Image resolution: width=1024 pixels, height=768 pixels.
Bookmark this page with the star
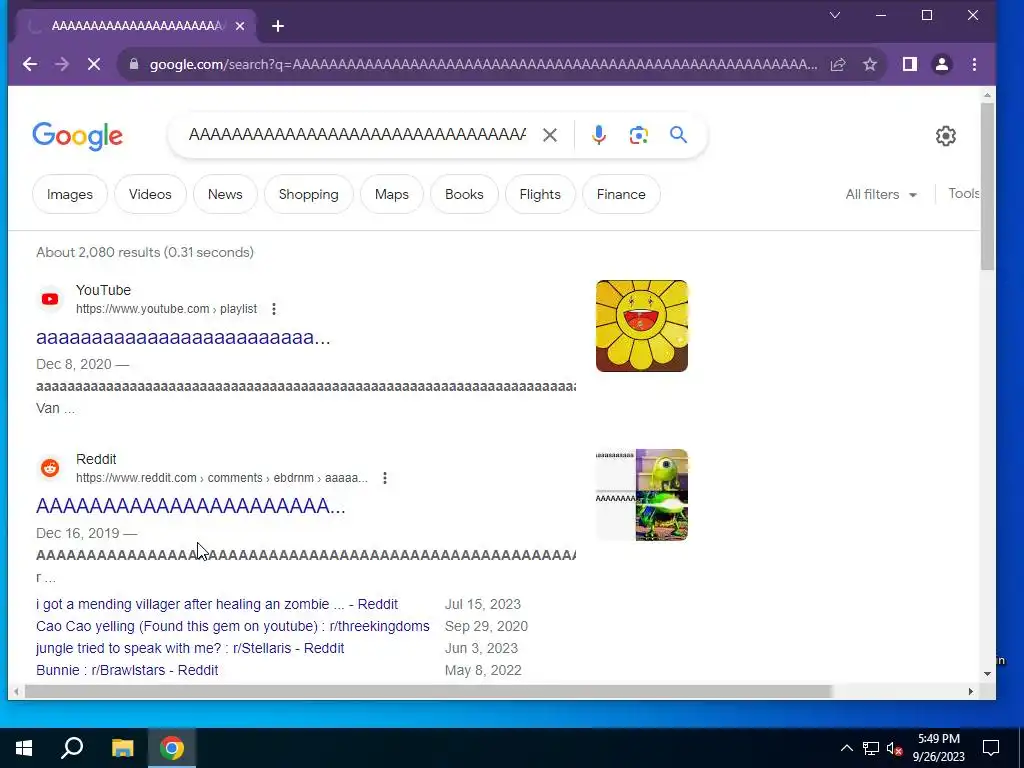[870, 64]
